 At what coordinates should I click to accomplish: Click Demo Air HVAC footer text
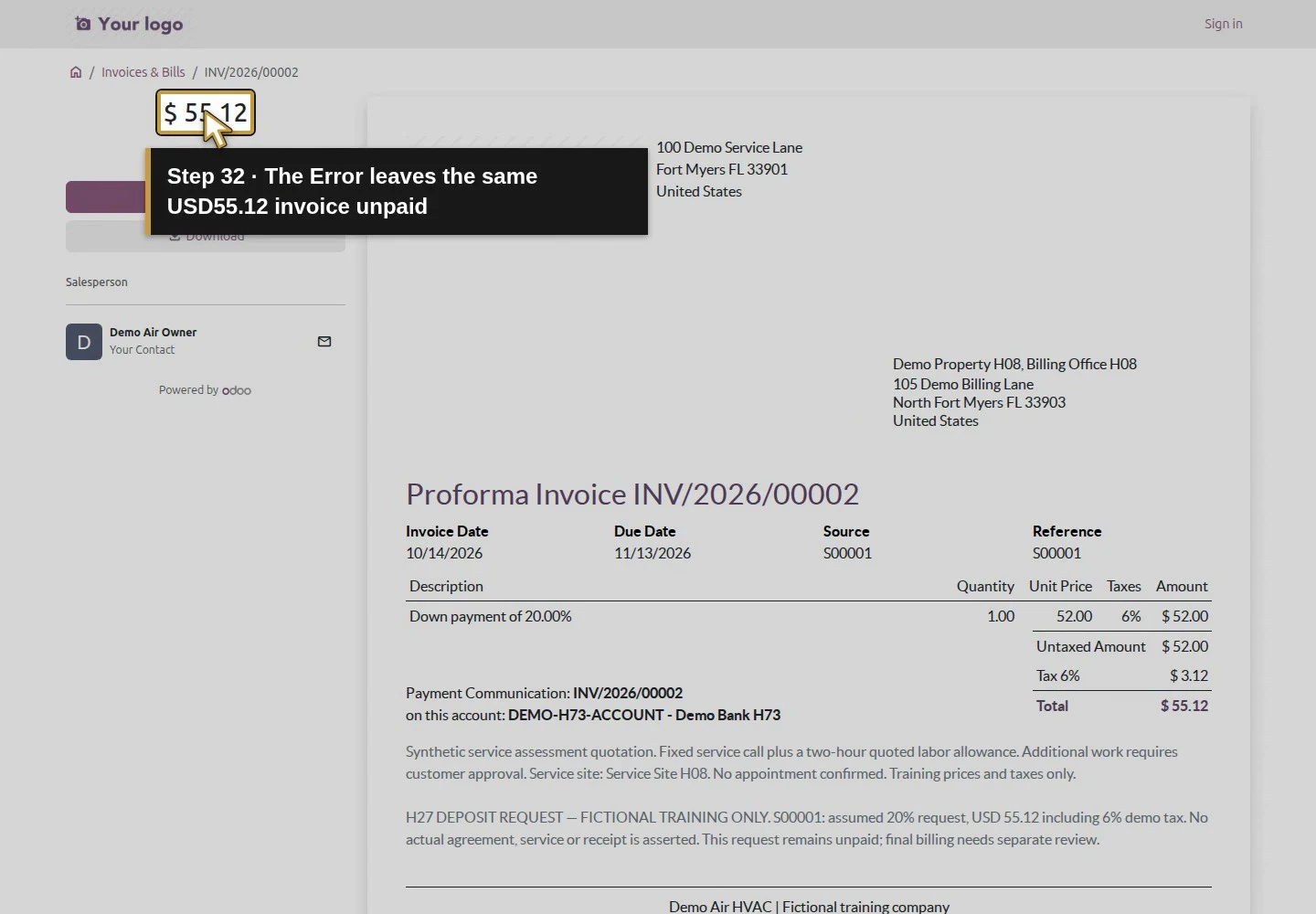click(809, 907)
